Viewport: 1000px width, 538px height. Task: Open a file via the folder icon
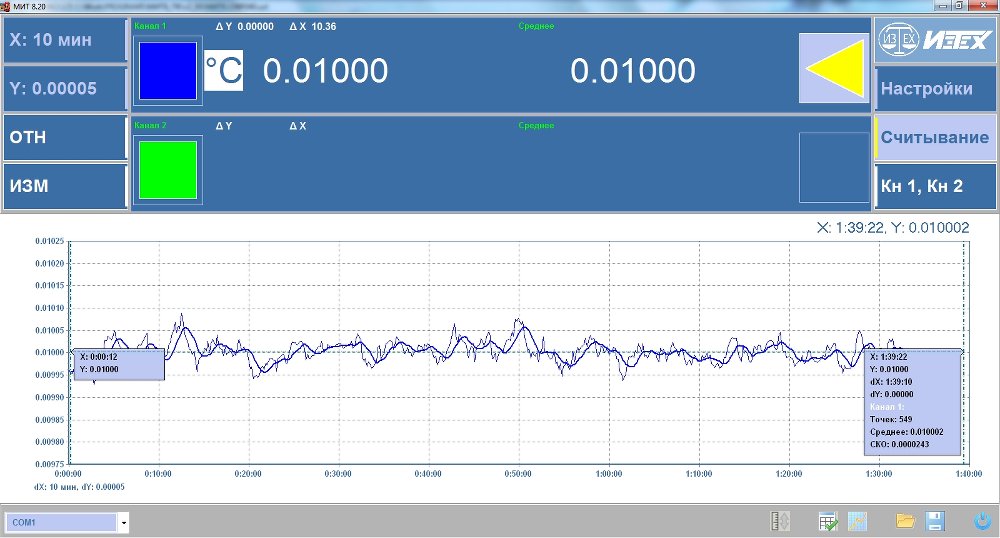pyautogui.click(x=906, y=521)
